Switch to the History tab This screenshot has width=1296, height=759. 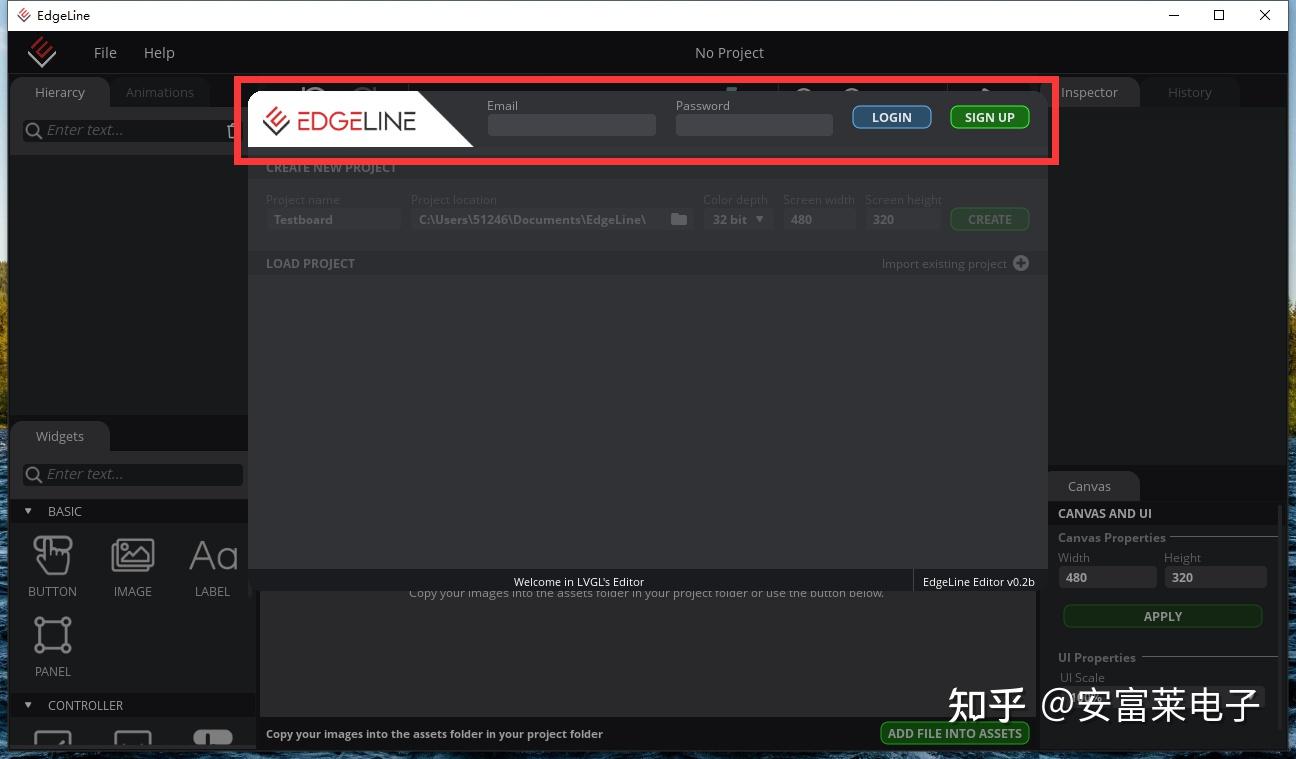[1189, 92]
